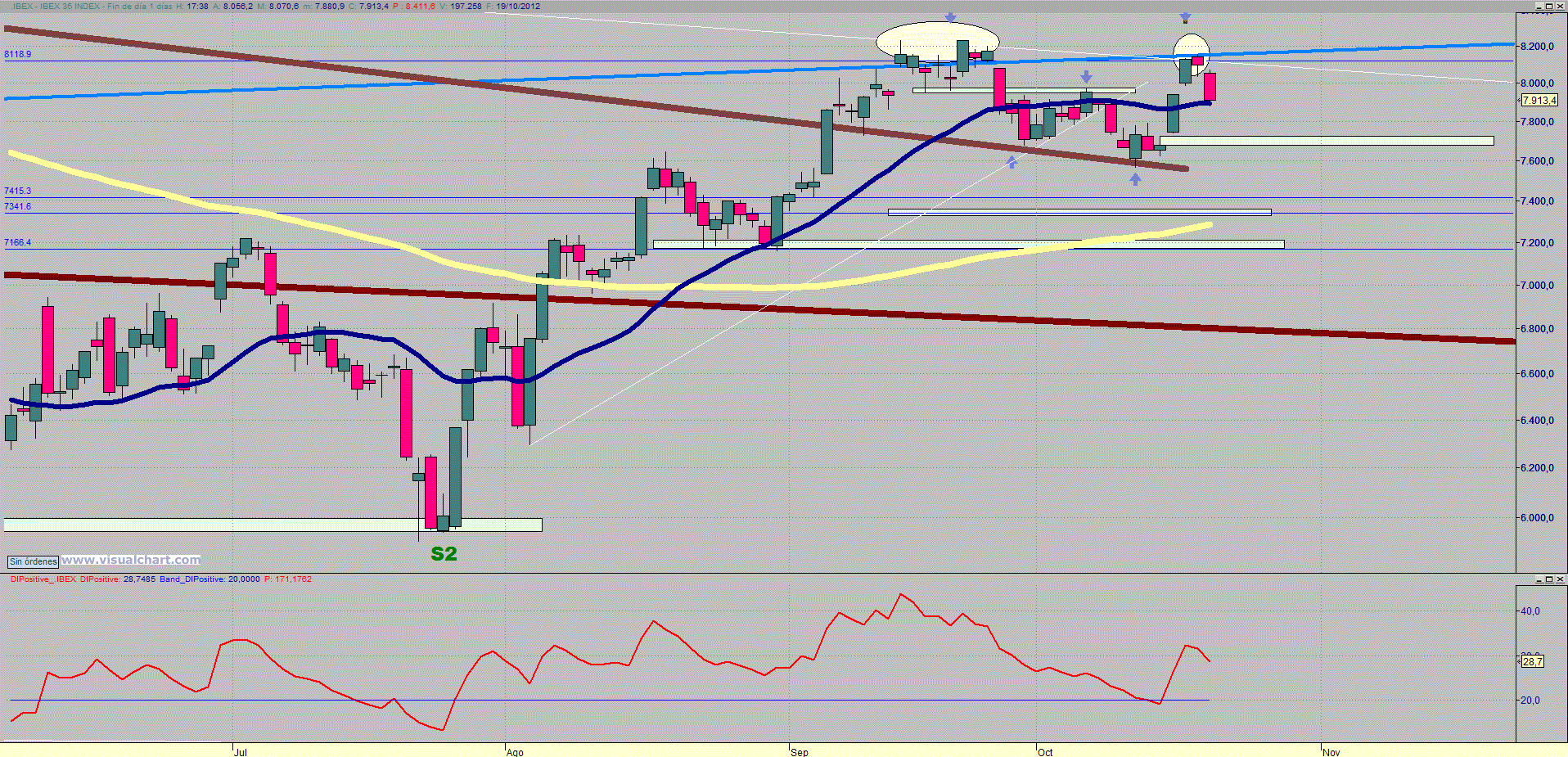This screenshot has width=1568, height=757.
Task: Click the 7166.4 horizontal level label
Action: pos(18,242)
